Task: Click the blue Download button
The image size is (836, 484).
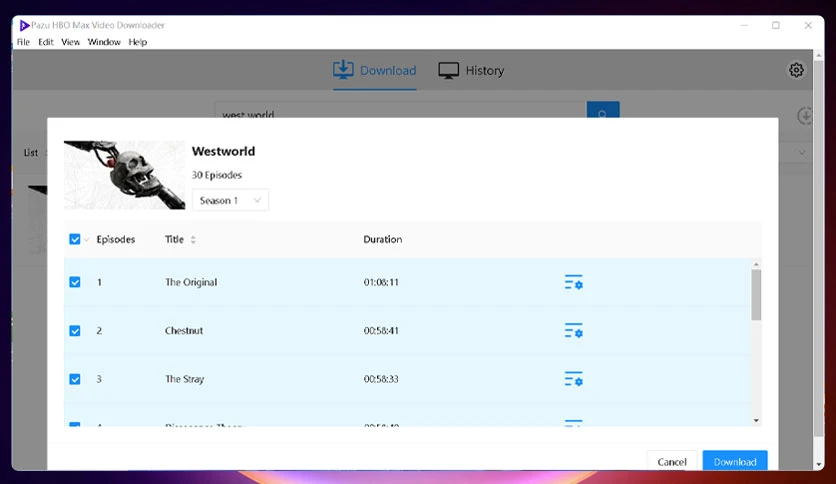Action: tap(735, 461)
